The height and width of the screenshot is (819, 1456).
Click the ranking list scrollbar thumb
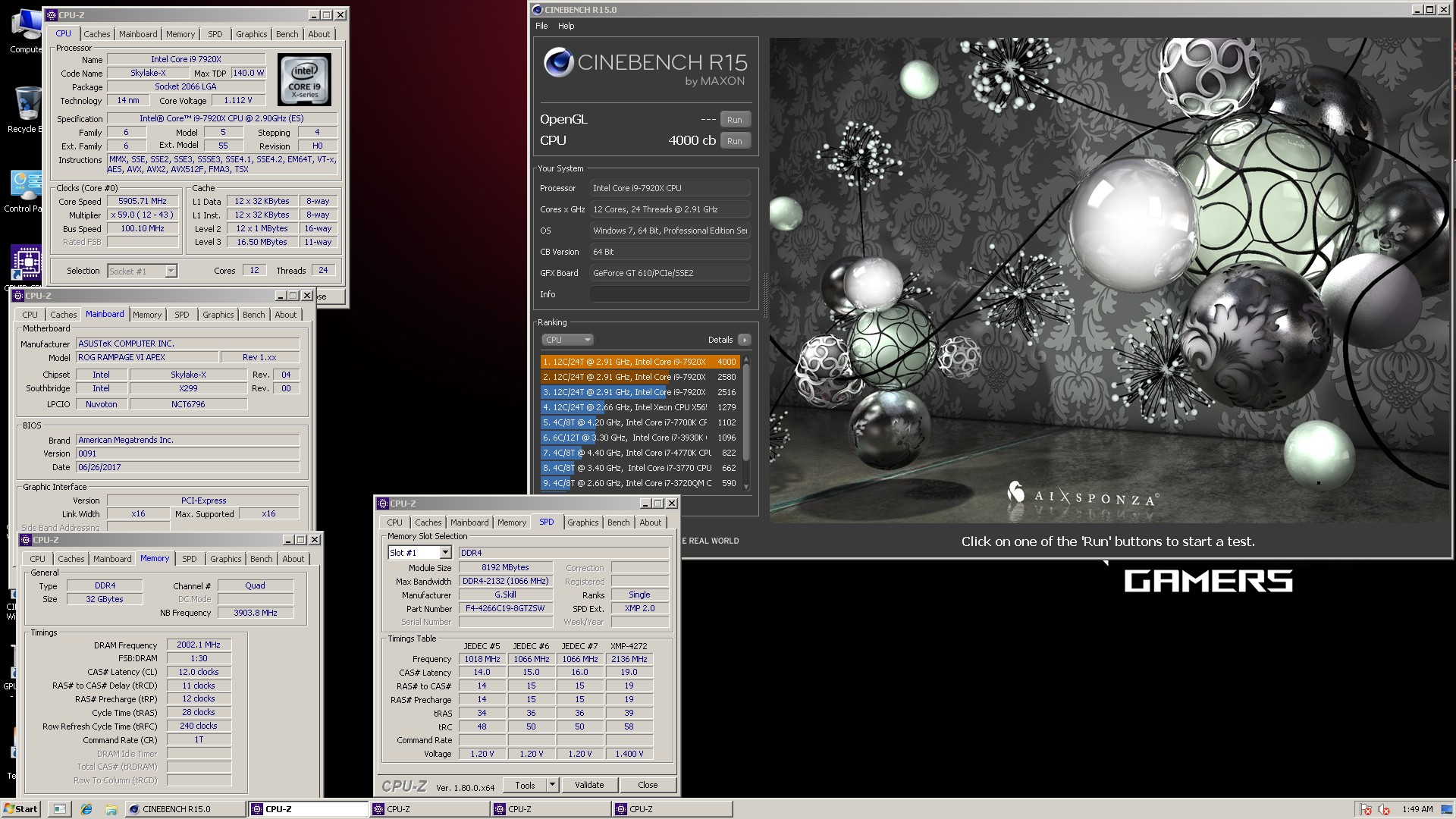(x=746, y=412)
